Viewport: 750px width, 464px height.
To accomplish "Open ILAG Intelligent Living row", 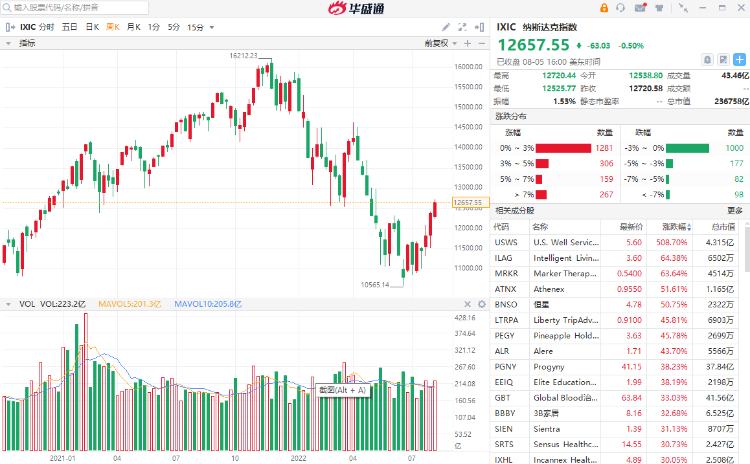I will pyautogui.click(x=615, y=258).
